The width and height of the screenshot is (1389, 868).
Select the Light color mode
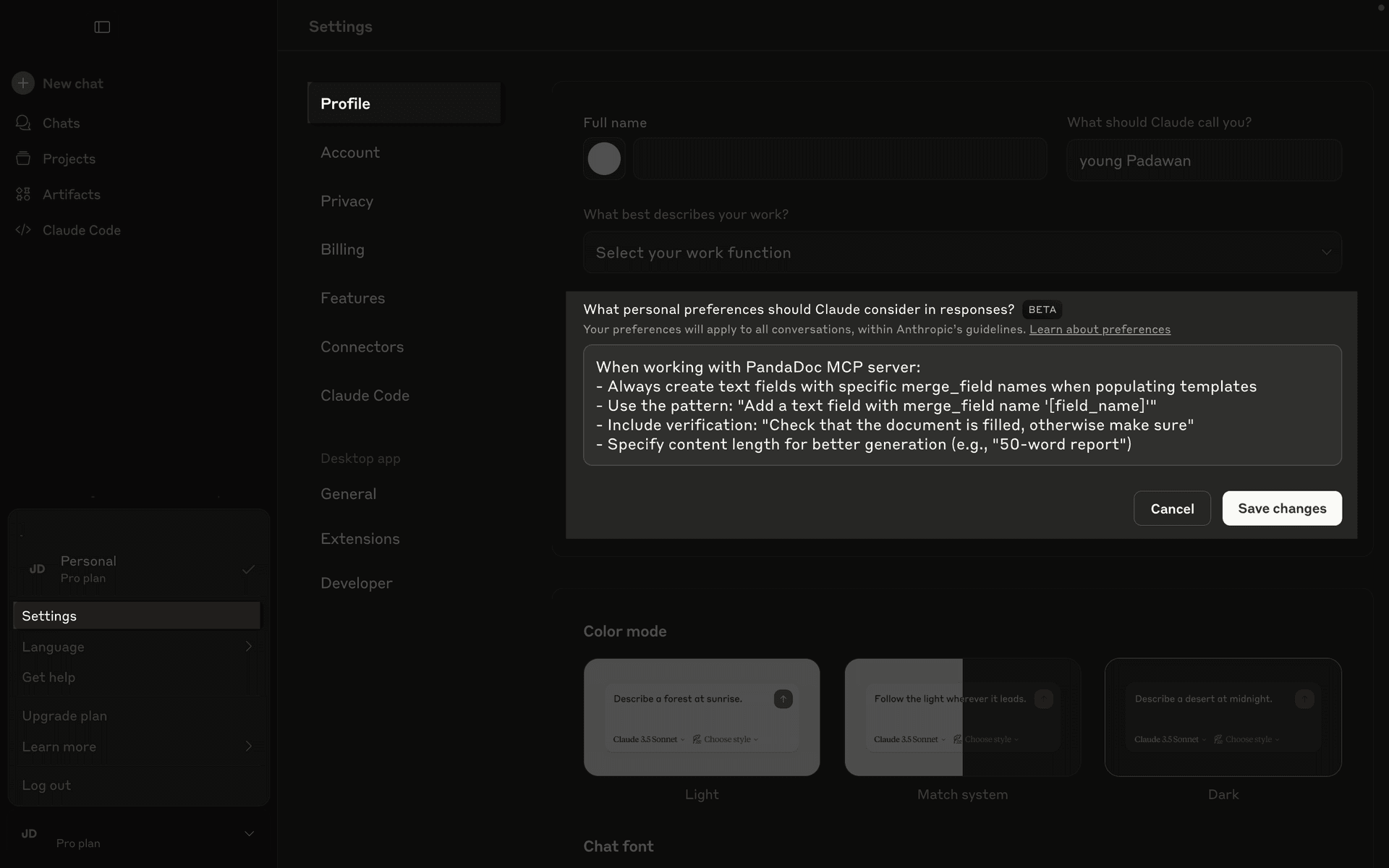click(x=701, y=717)
